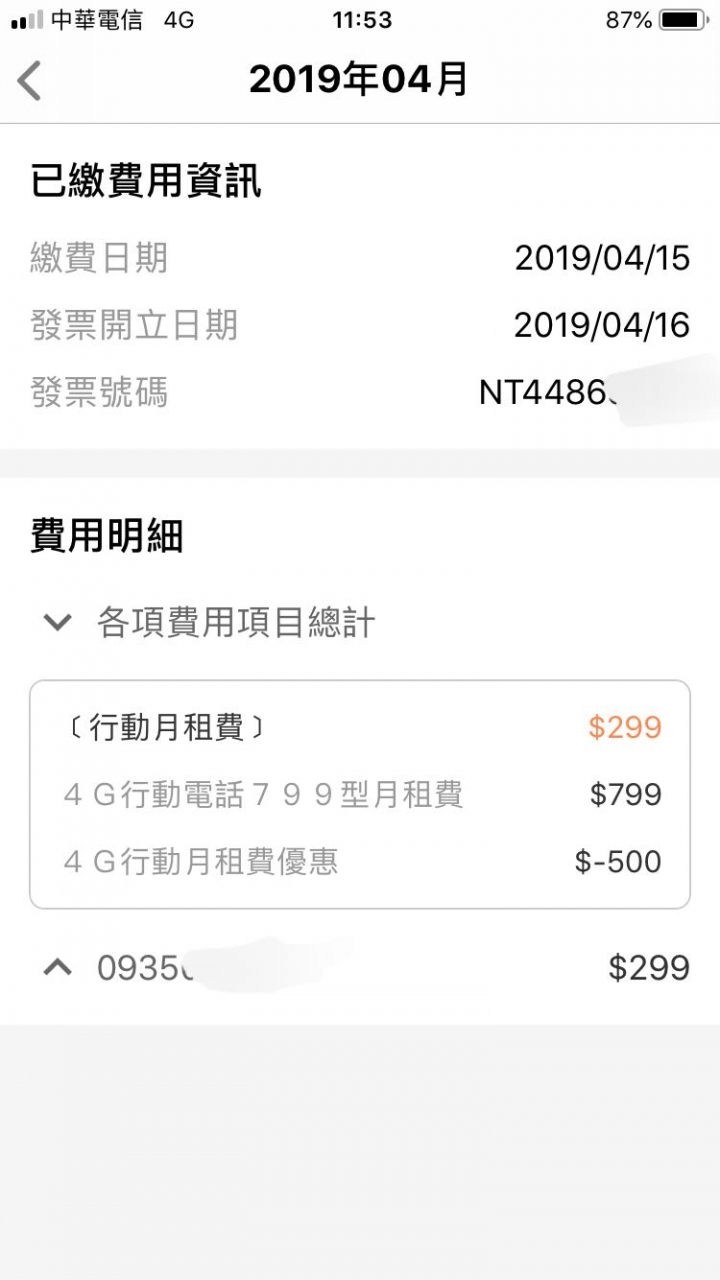Tap the orange $299 amount
Screen dimensions: 720x1280
click(625, 728)
